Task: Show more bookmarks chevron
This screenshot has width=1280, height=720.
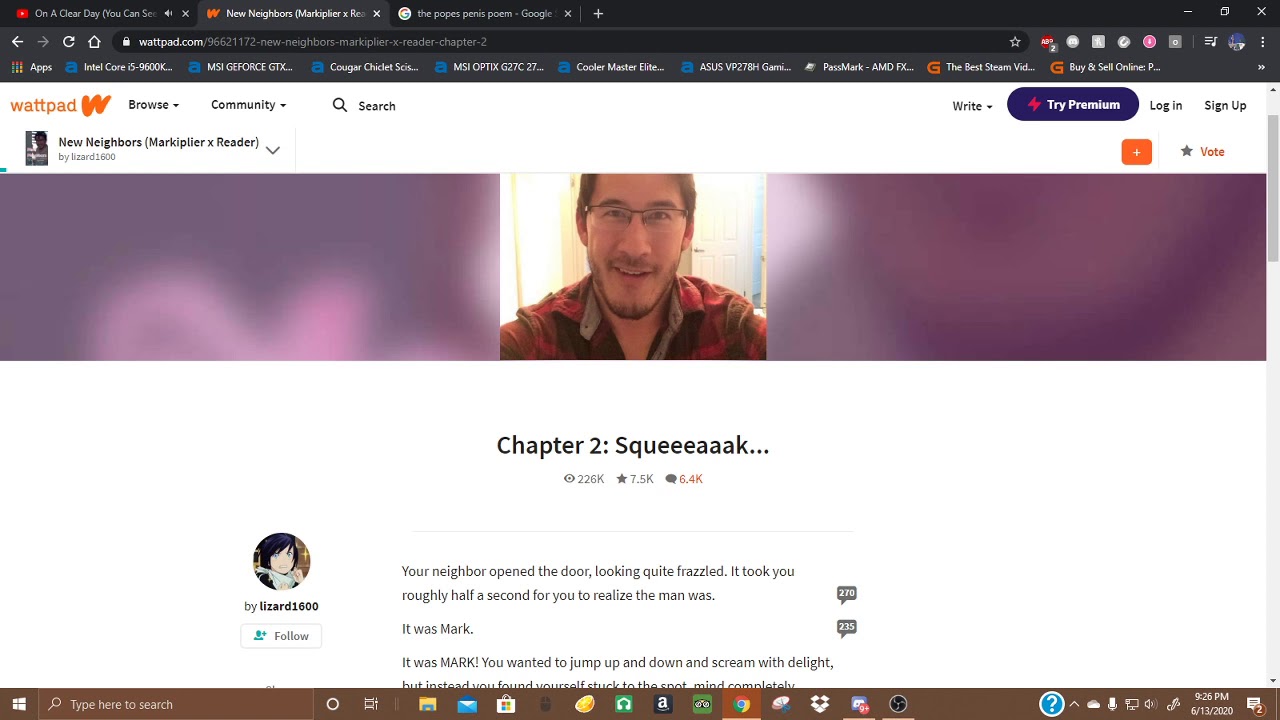Action: 1261,67
